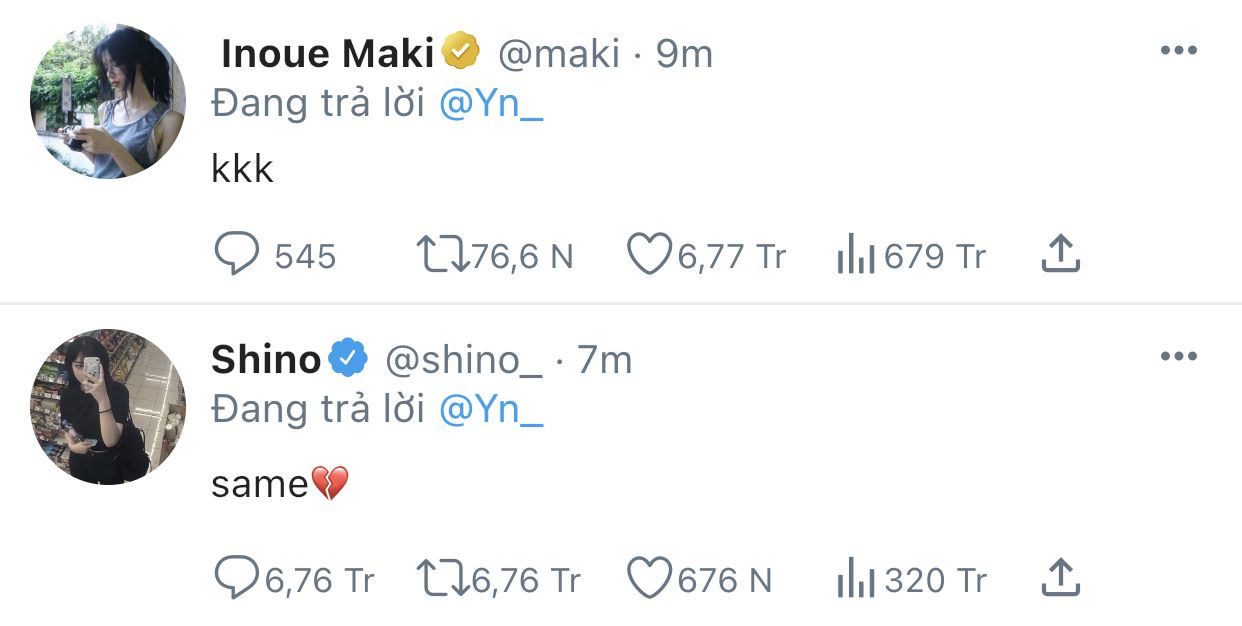Open more options for Shino's tweet
This screenshot has height=626, width=1242.
pyautogui.click(x=1178, y=356)
